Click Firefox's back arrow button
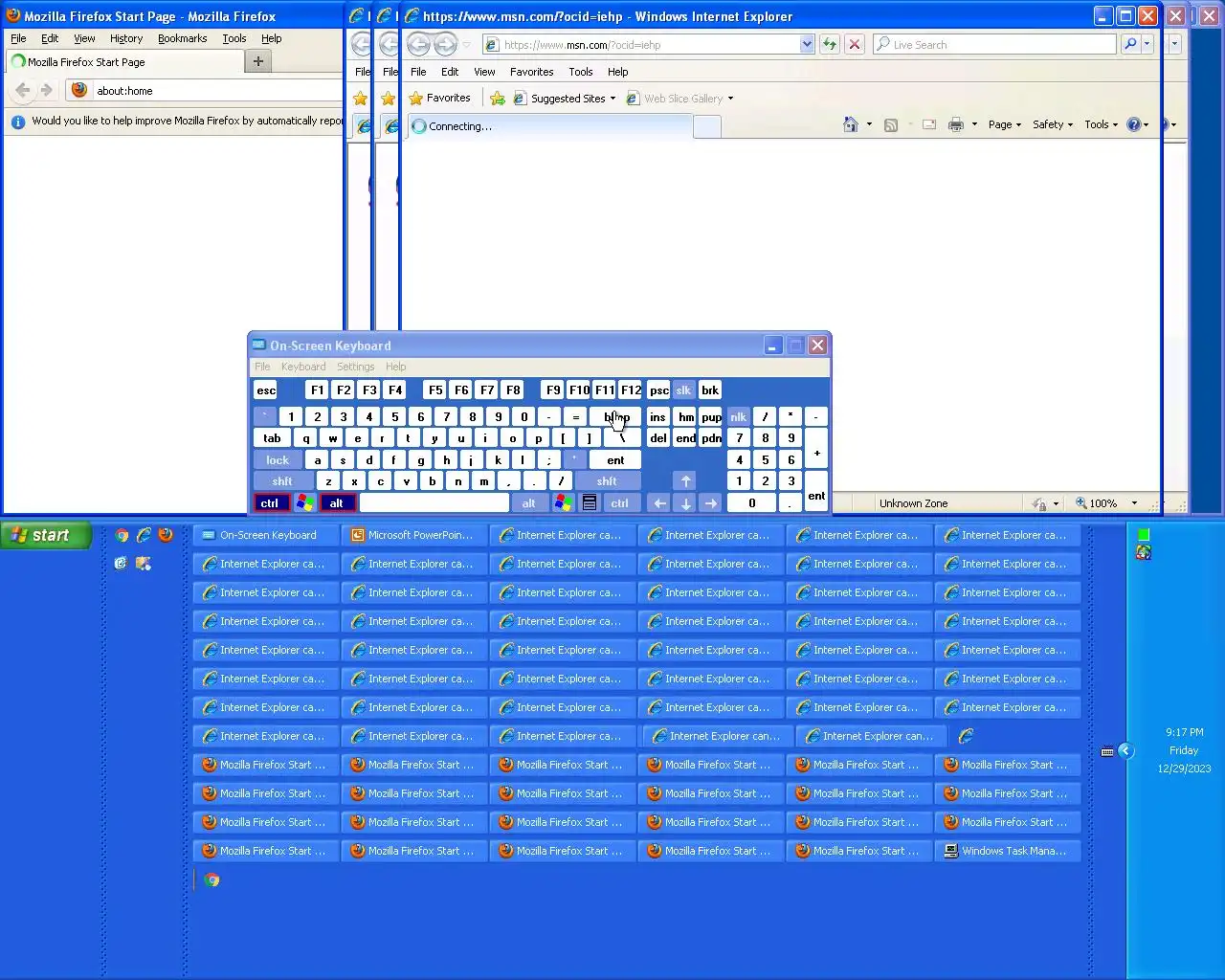 pyautogui.click(x=23, y=90)
